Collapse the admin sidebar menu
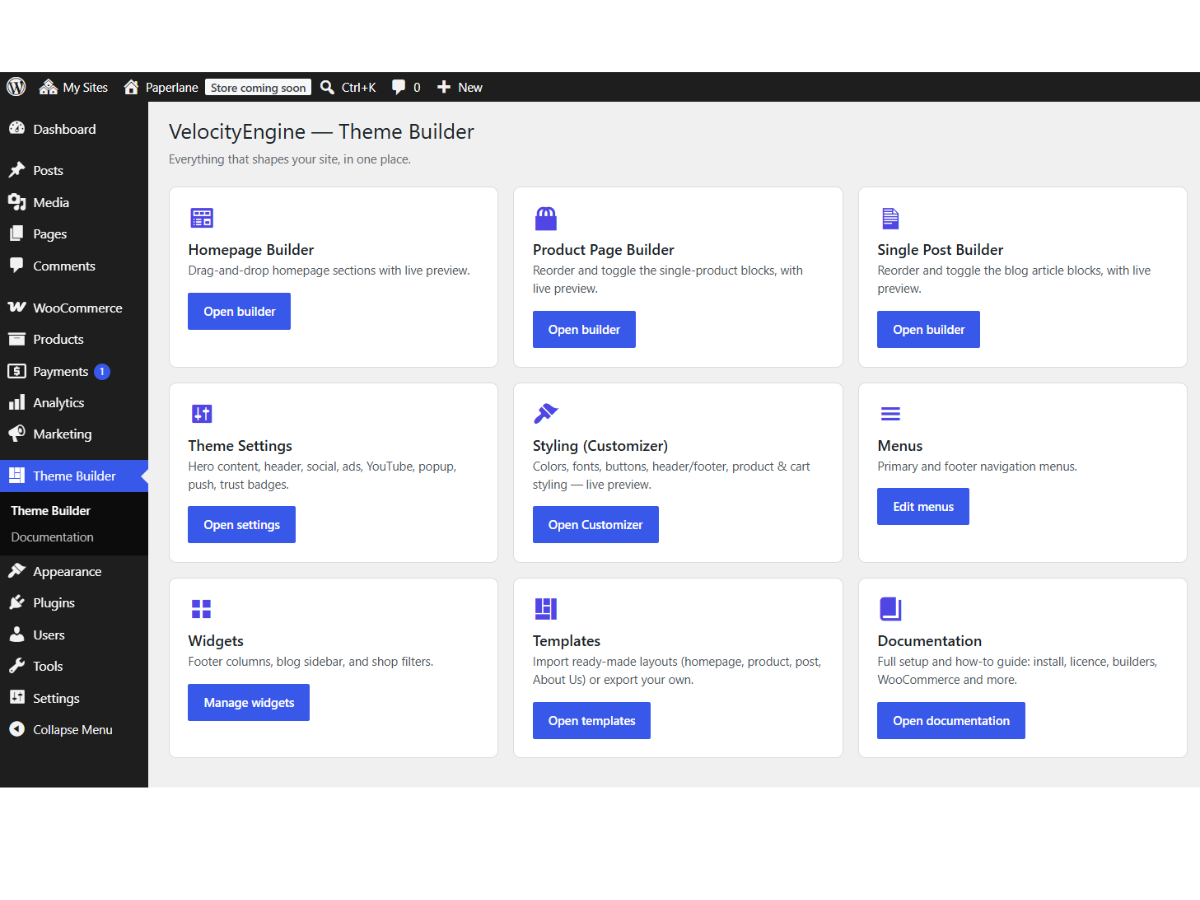Screen dimensions: 1200x900 [x=60, y=730]
